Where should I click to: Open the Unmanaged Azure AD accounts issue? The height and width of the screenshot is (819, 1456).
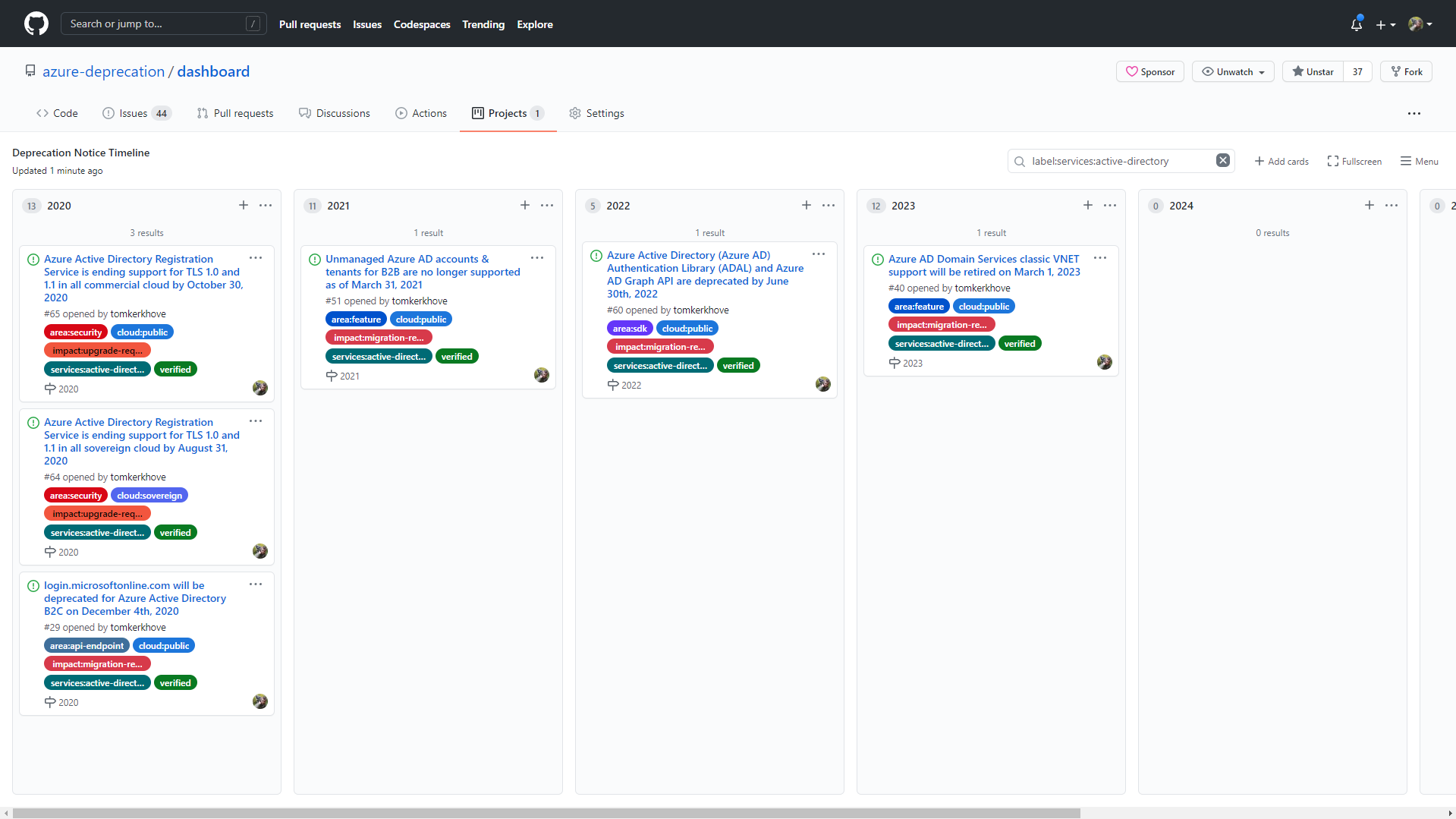[x=423, y=272]
